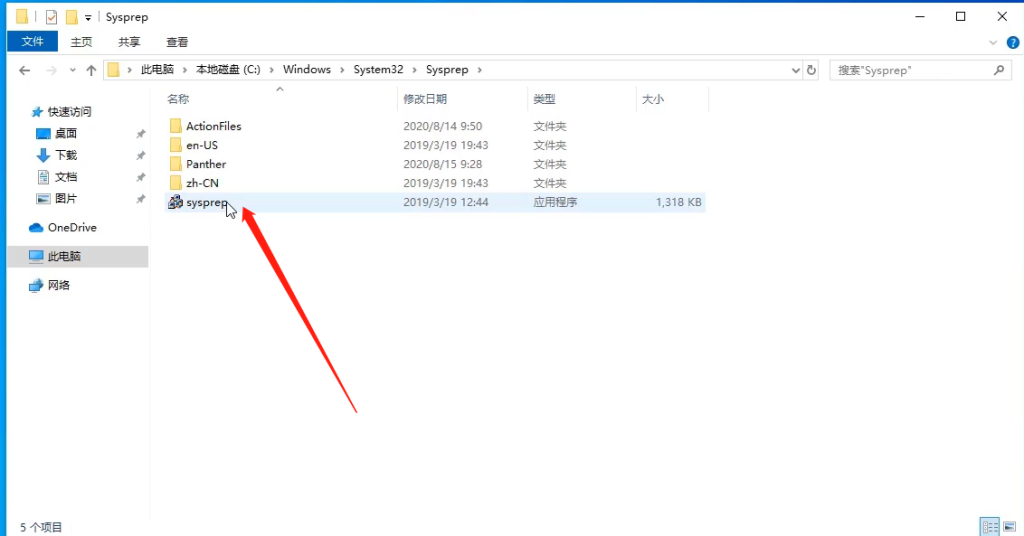Click the up-one-level arrow button
Screen dimensions: 1024x536
click(91, 70)
